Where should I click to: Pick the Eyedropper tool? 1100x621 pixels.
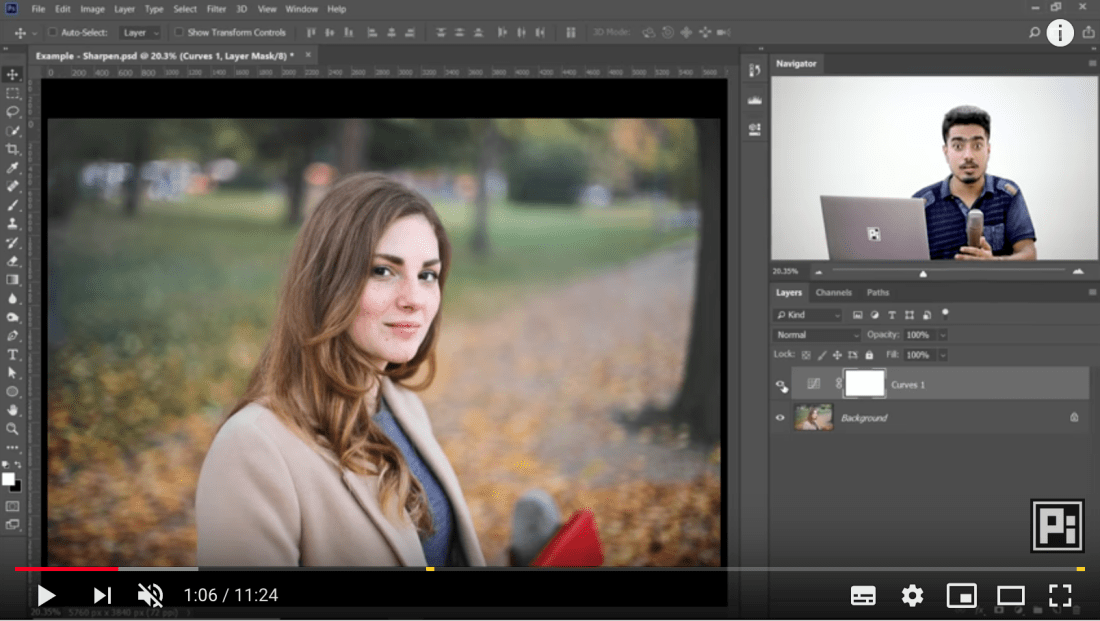pyautogui.click(x=13, y=168)
